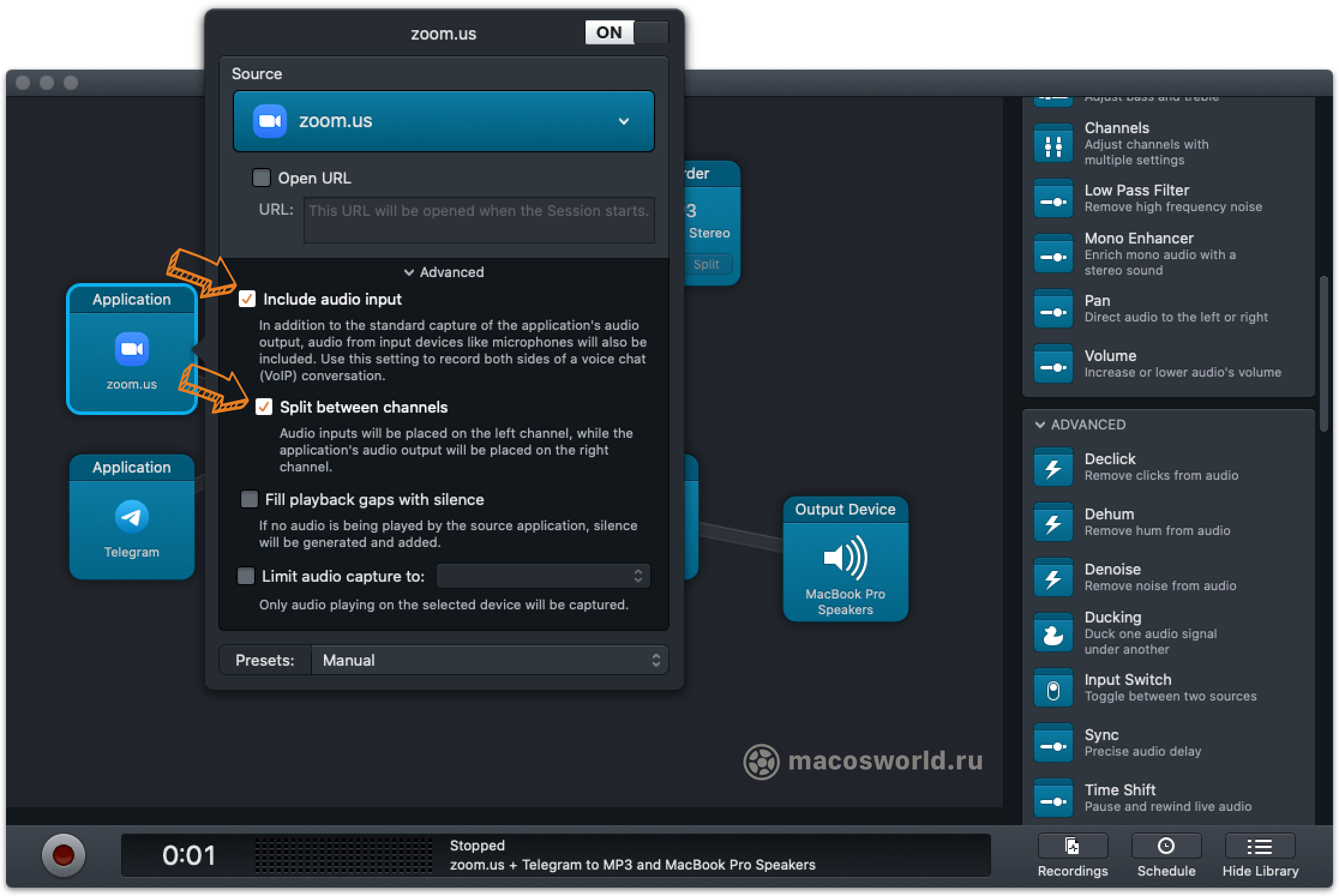The width and height of the screenshot is (1339, 896).
Task: Click the Input Switch icon
Action: click(1053, 688)
